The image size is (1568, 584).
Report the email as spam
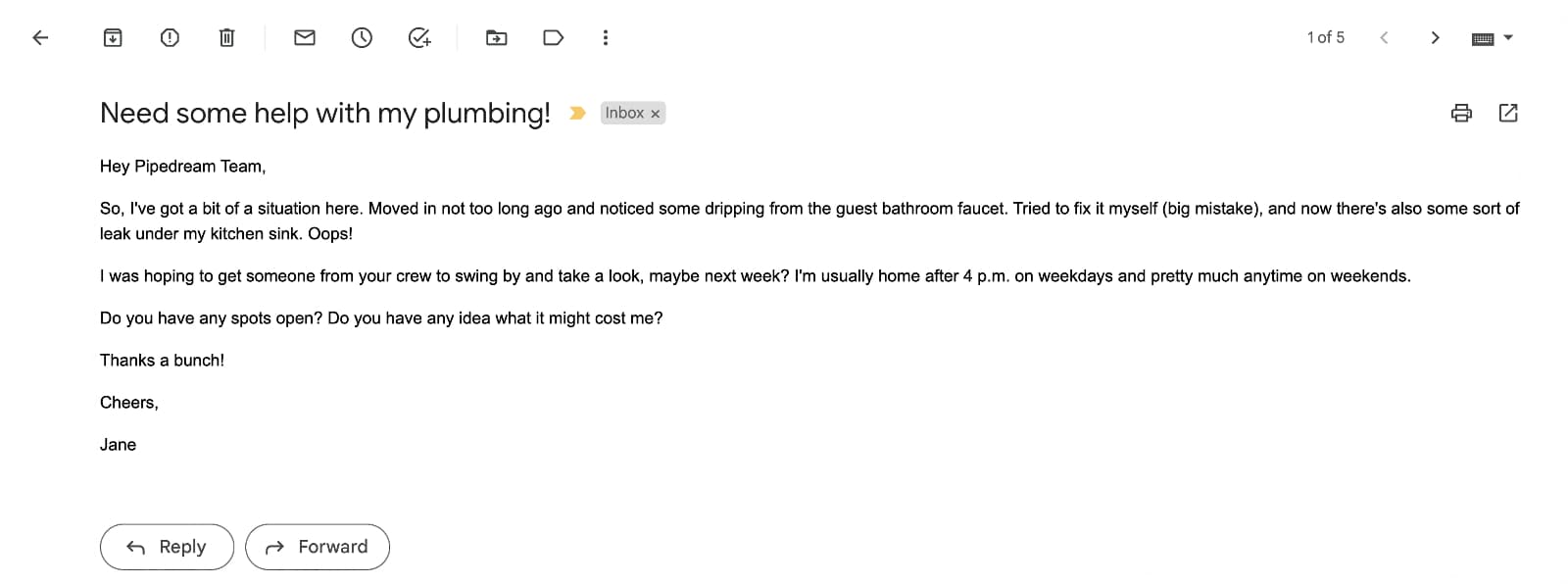(169, 37)
